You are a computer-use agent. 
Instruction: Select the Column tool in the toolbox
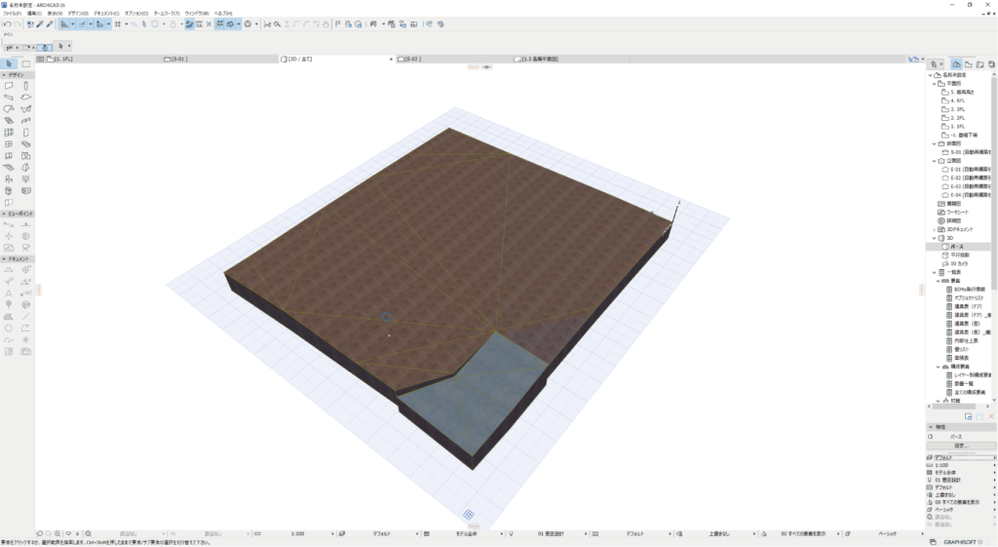[26, 85]
